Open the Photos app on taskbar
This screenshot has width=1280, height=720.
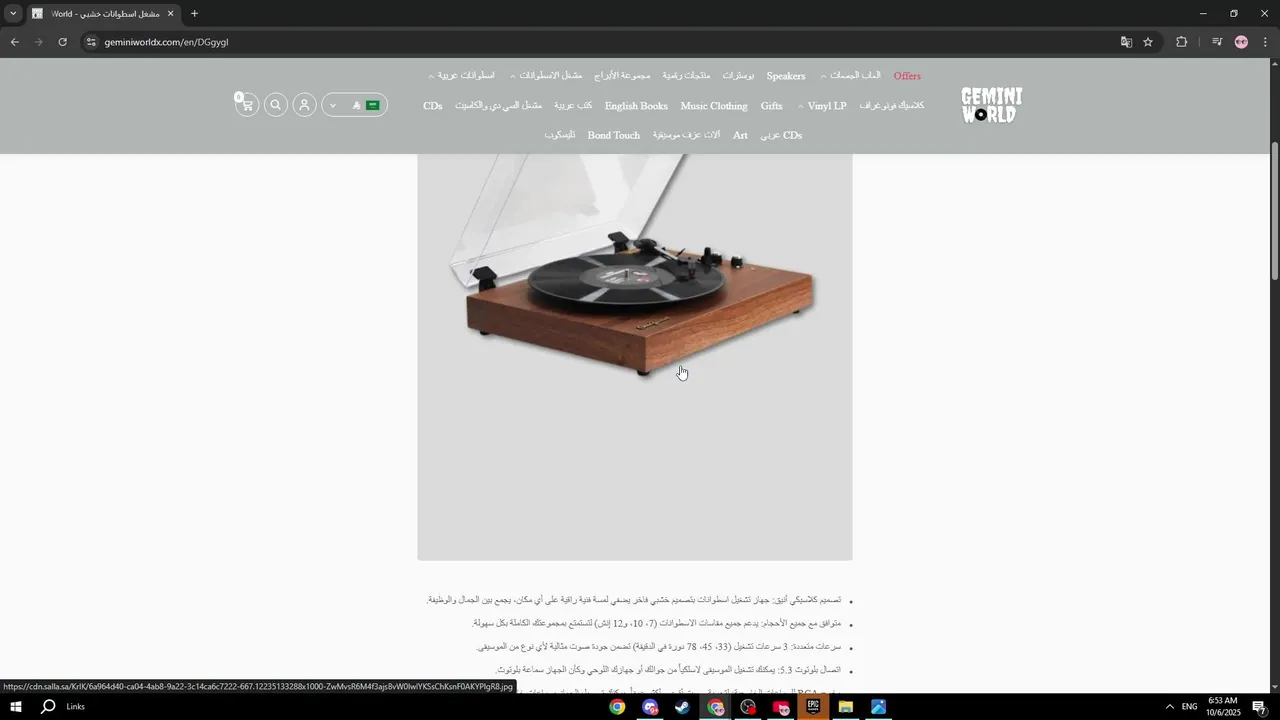pyautogui.click(x=879, y=707)
